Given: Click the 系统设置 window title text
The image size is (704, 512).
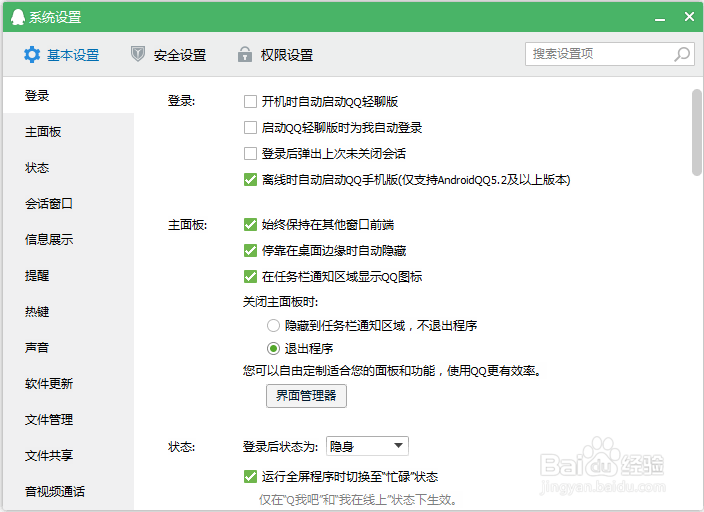Looking at the screenshot, I should [55, 18].
